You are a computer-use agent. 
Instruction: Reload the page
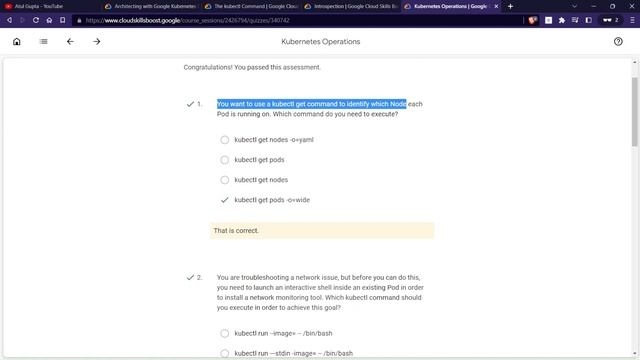pyautogui.click(x=36, y=20)
